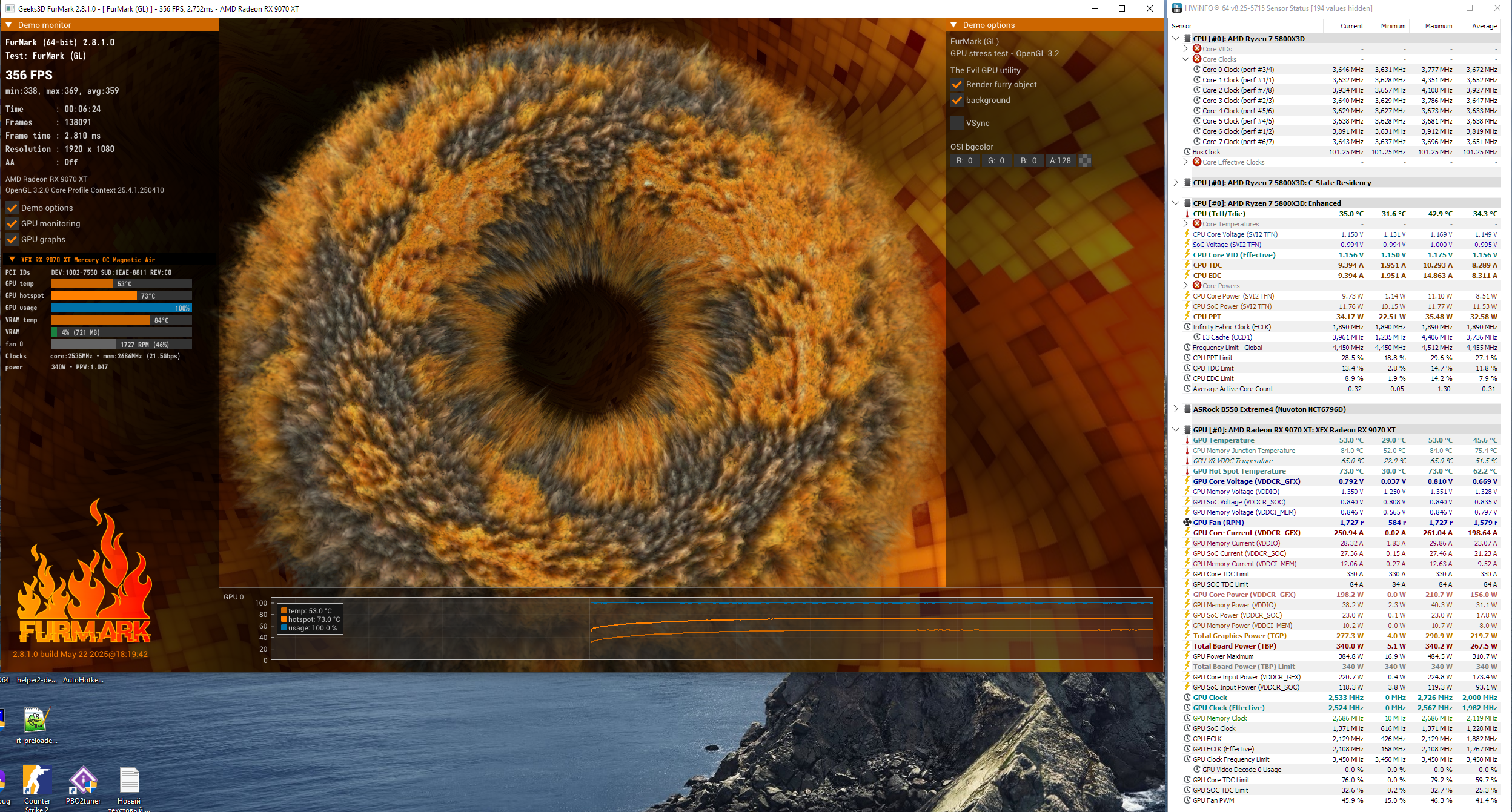1512x812 pixels.
Task: Click the AutoHotke... desktop label
Action: (84, 680)
